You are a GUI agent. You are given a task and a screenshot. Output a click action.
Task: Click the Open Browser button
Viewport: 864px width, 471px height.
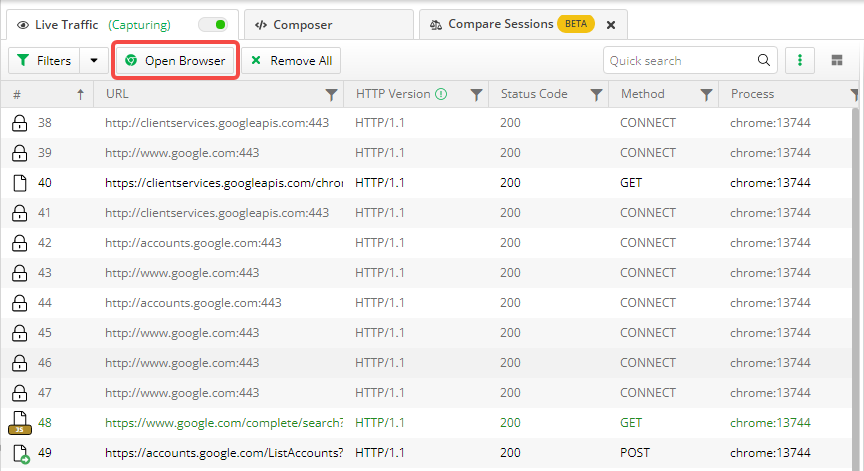(x=175, y=61)
